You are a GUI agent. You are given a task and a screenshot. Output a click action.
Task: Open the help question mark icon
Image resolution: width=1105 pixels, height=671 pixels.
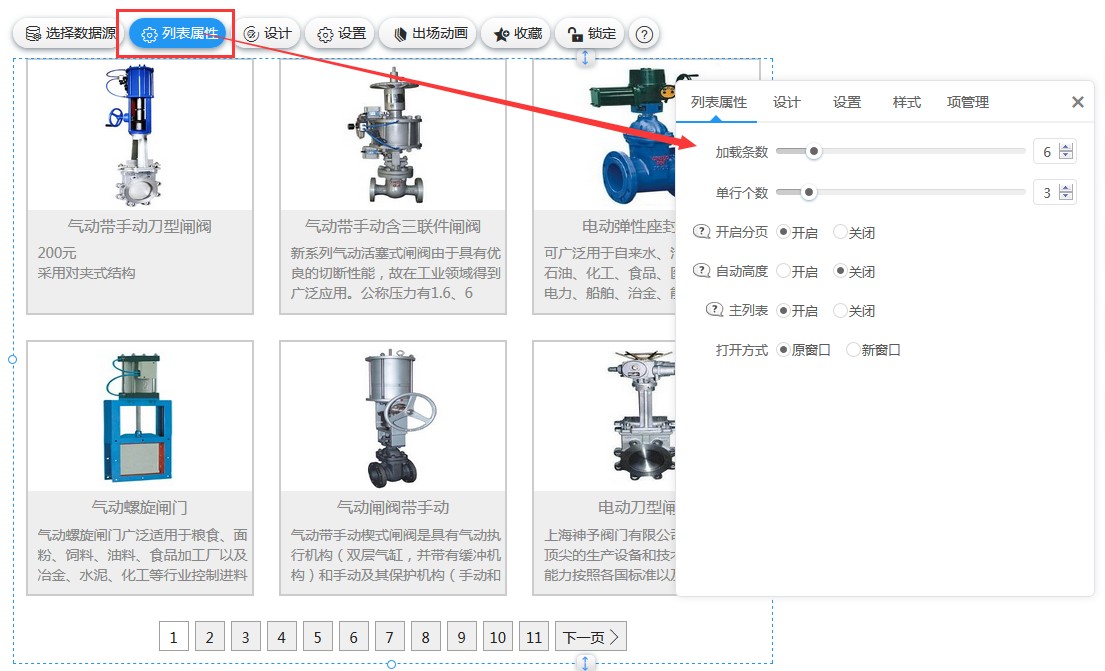pos(644,34)
